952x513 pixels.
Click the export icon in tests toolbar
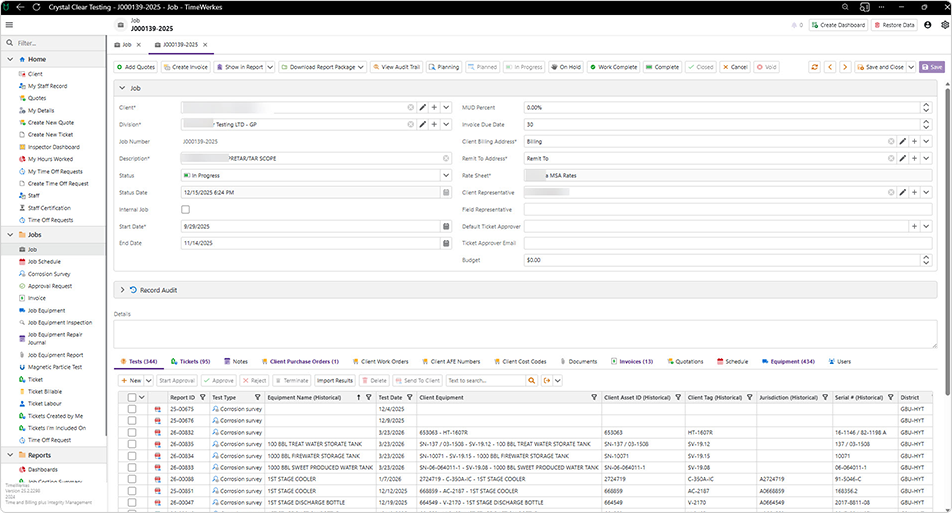[x=546, y=381]
